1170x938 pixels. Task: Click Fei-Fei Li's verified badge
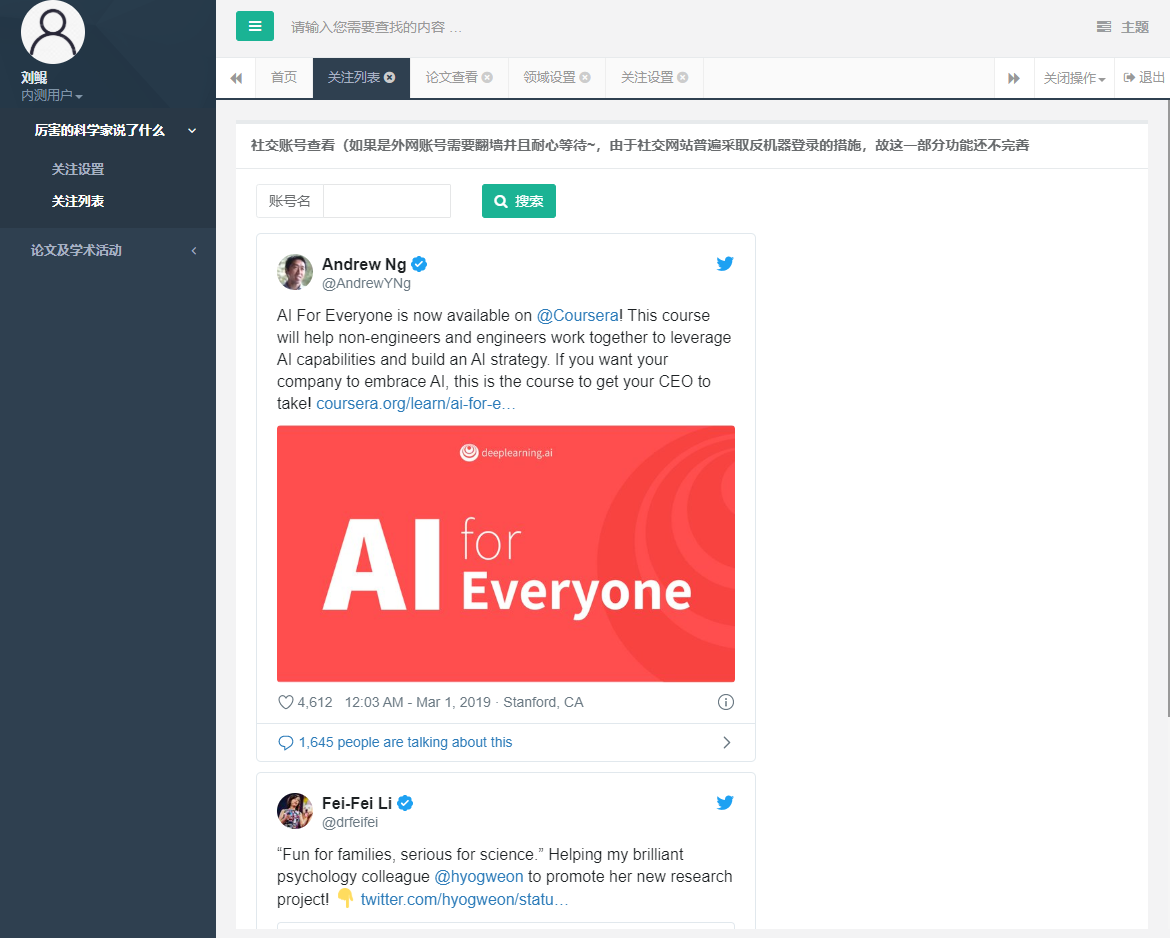pos(405,803)
